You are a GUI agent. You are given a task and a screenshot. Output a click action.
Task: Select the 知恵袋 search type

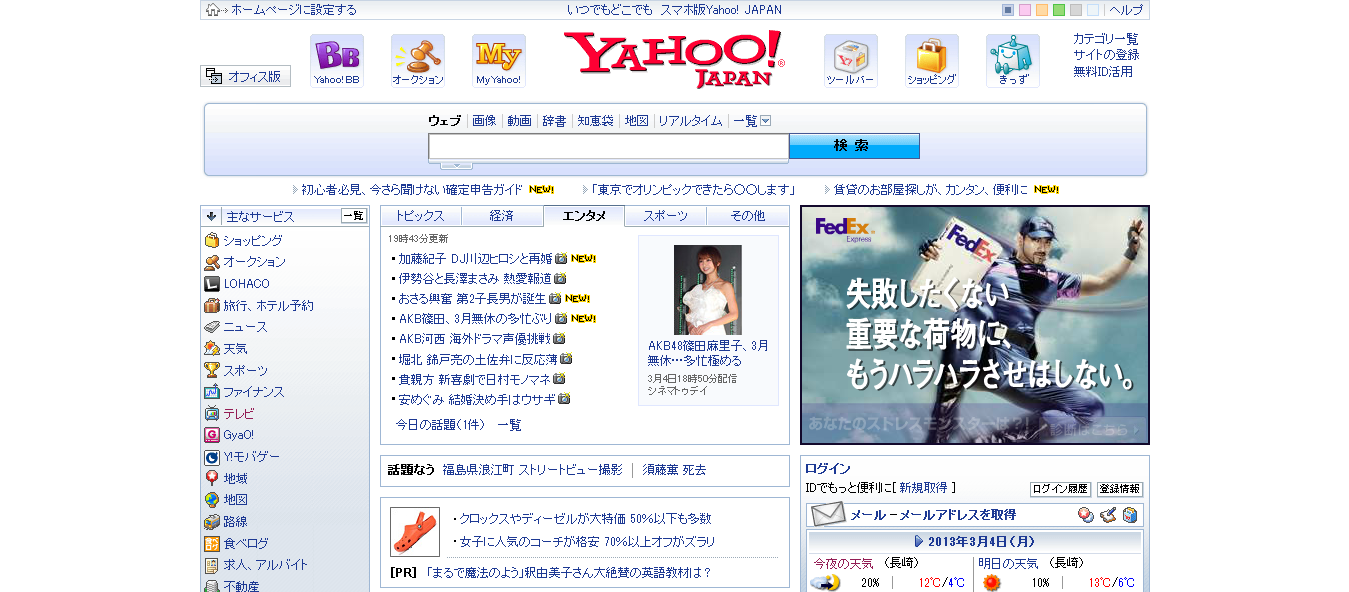click(595, 121)
